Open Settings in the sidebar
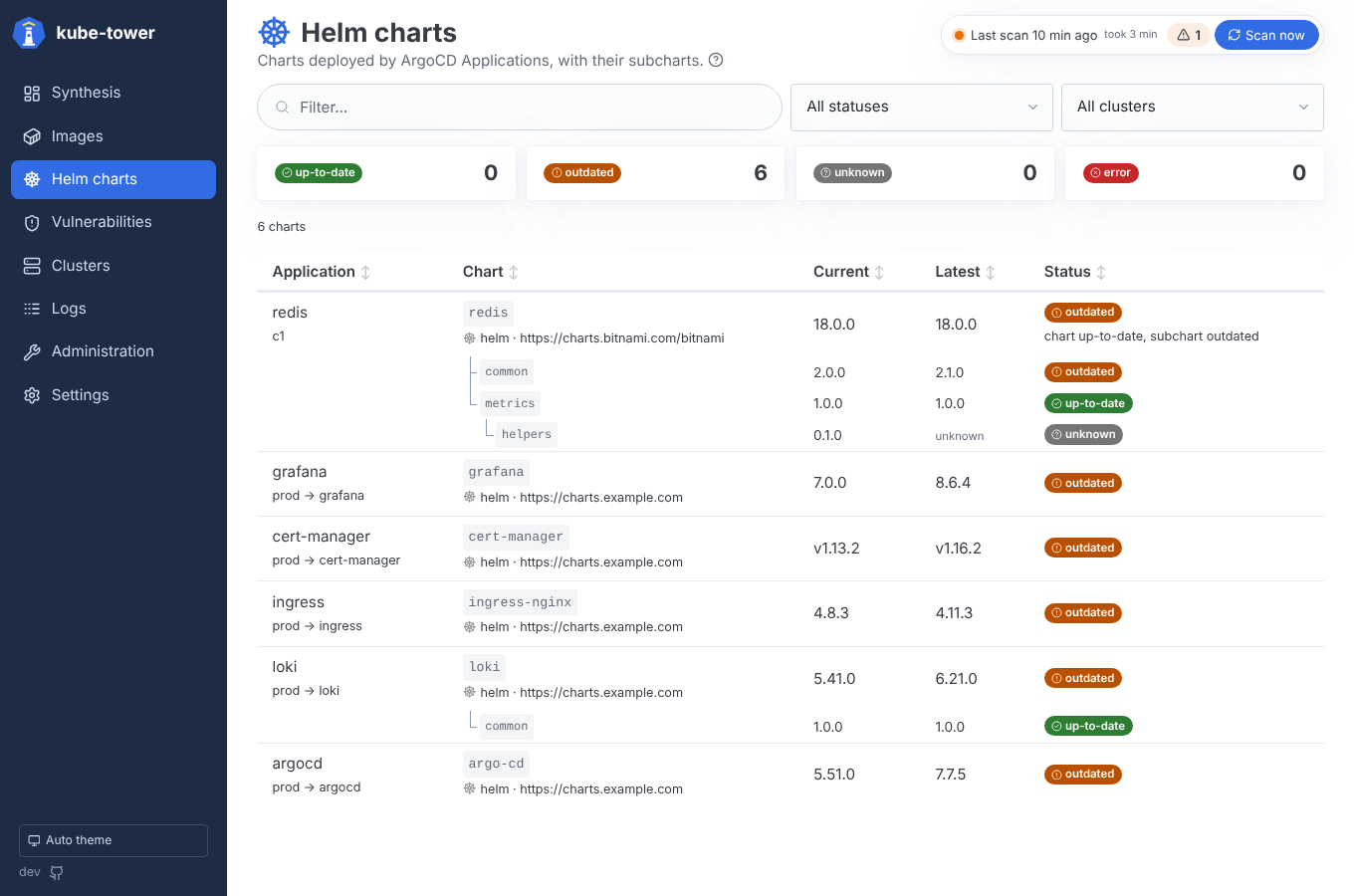This screenshot has width=1354, height=896. point(113,395)
